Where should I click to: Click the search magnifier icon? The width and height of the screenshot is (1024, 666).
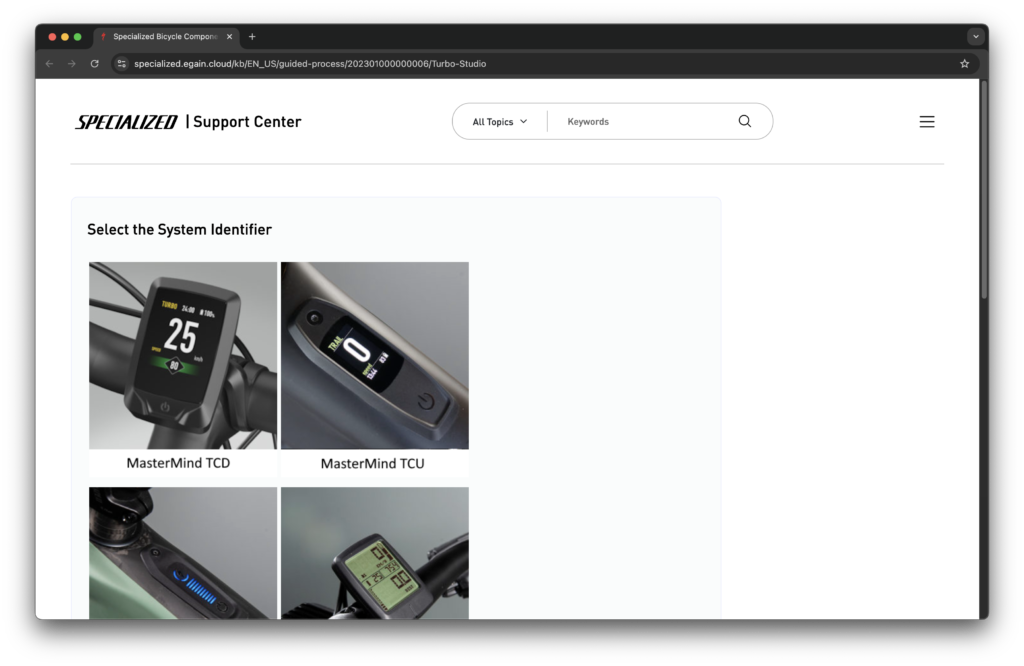(744, 121)
